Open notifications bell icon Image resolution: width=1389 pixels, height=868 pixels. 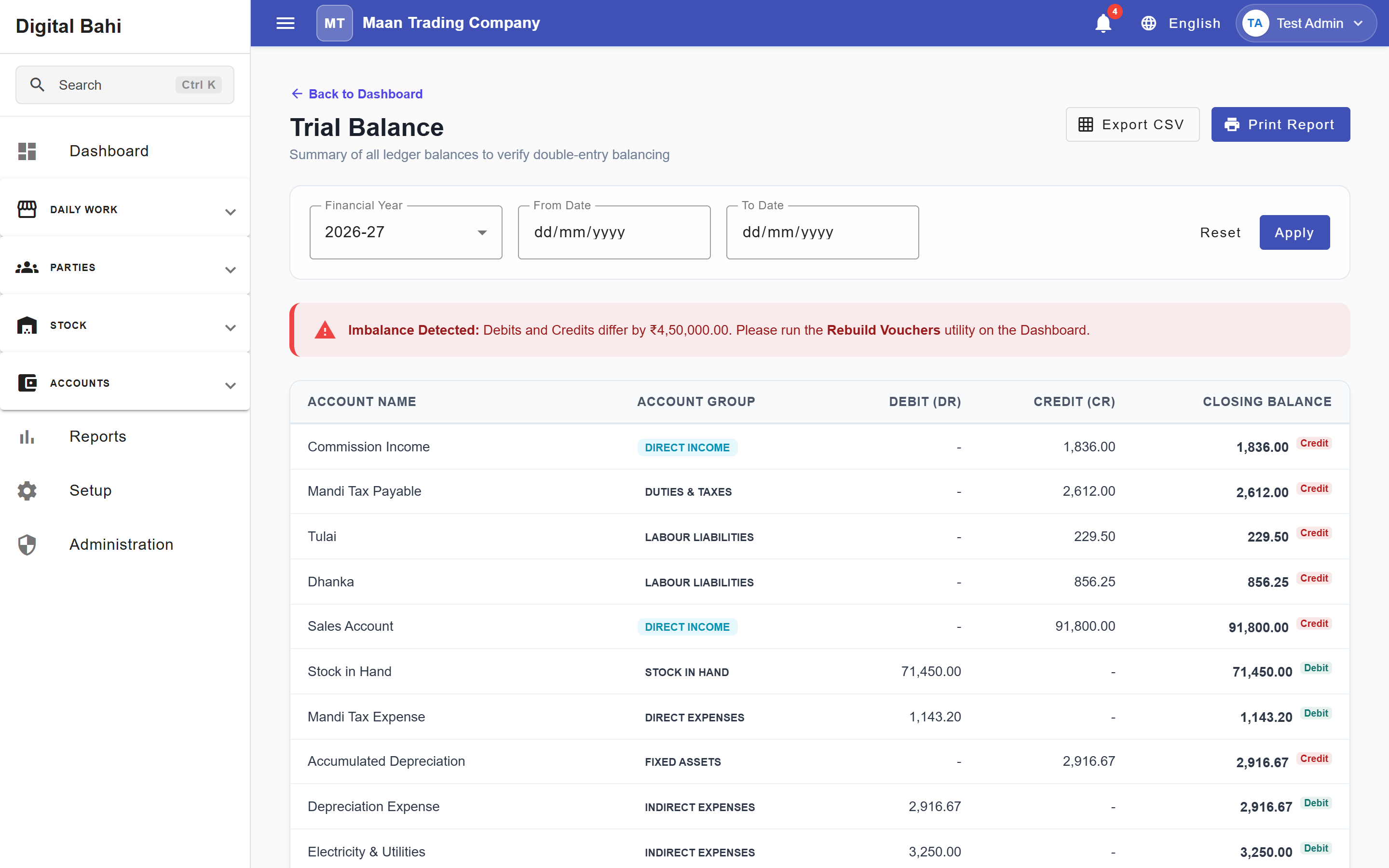1103,24
